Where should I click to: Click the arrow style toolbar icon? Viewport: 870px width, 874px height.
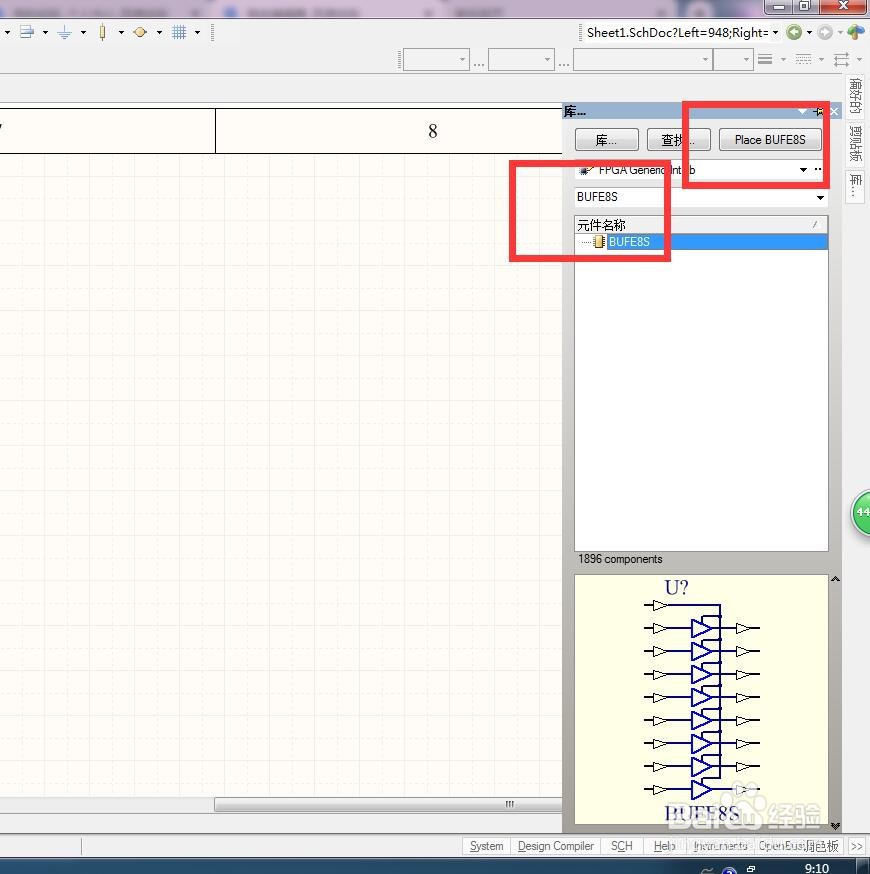click(x=842, y=59)
